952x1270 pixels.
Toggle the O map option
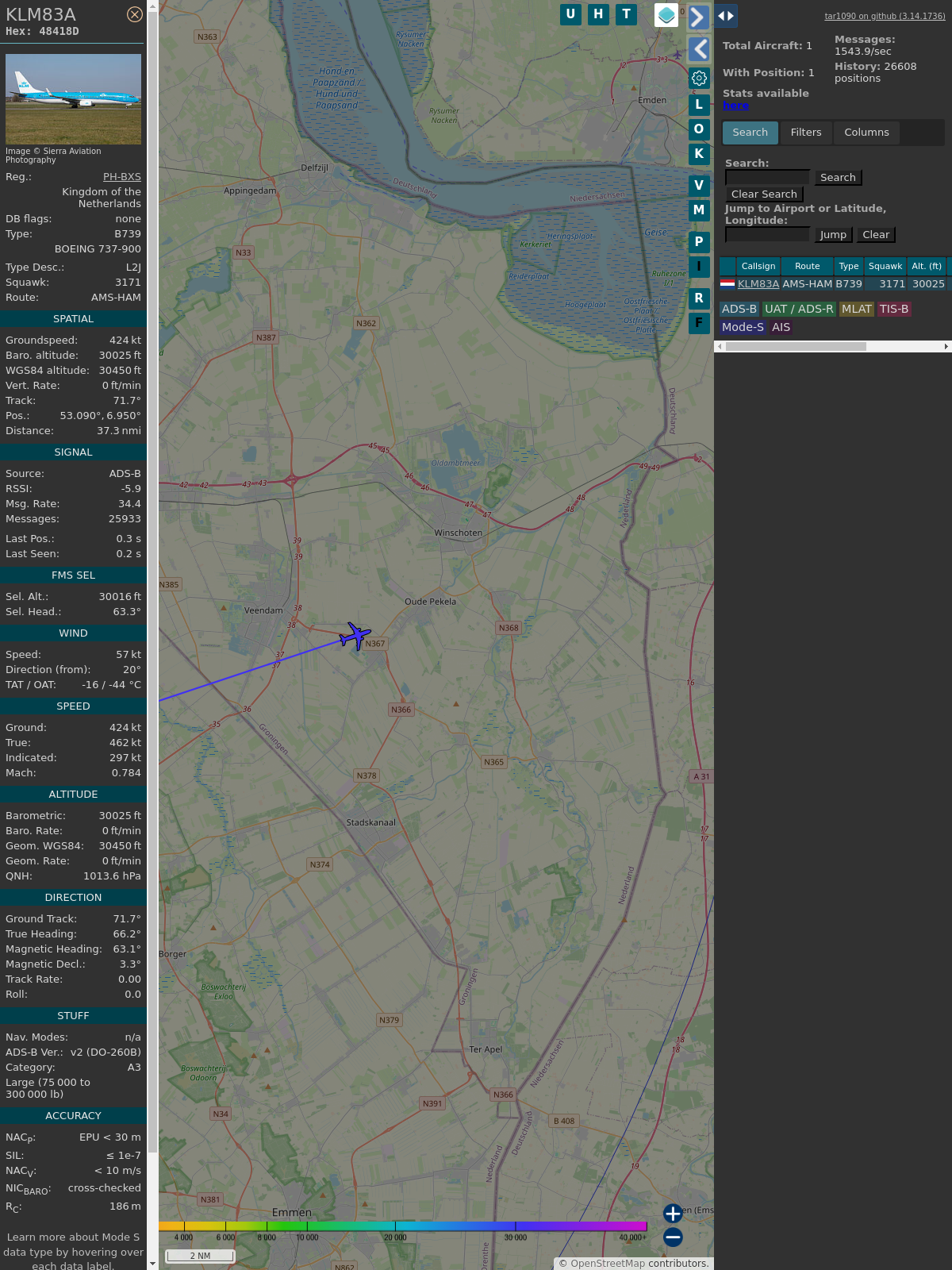(x=699, y=129)
